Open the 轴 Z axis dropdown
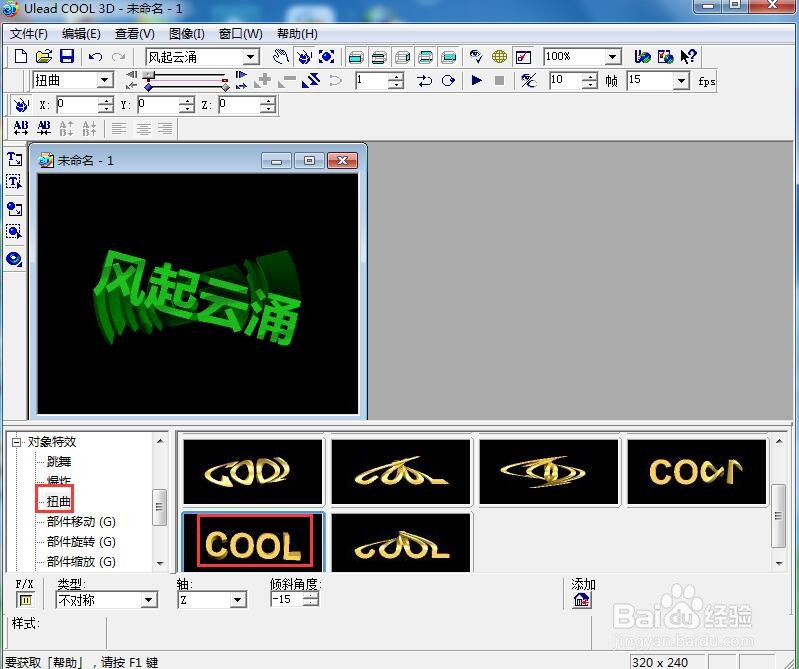799x669 pixels. 237,600
